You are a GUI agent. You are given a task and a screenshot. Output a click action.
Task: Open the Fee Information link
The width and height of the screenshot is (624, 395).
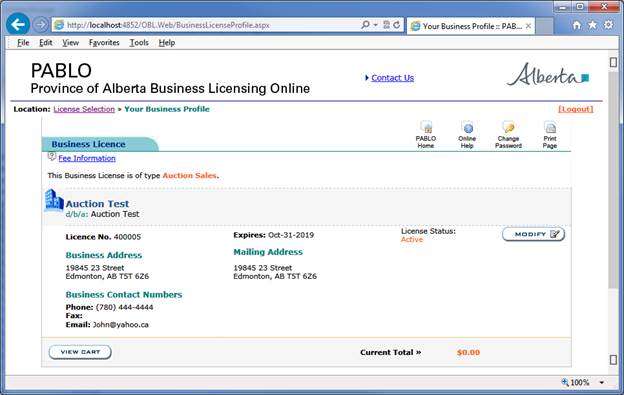click(x=87, y=158)
